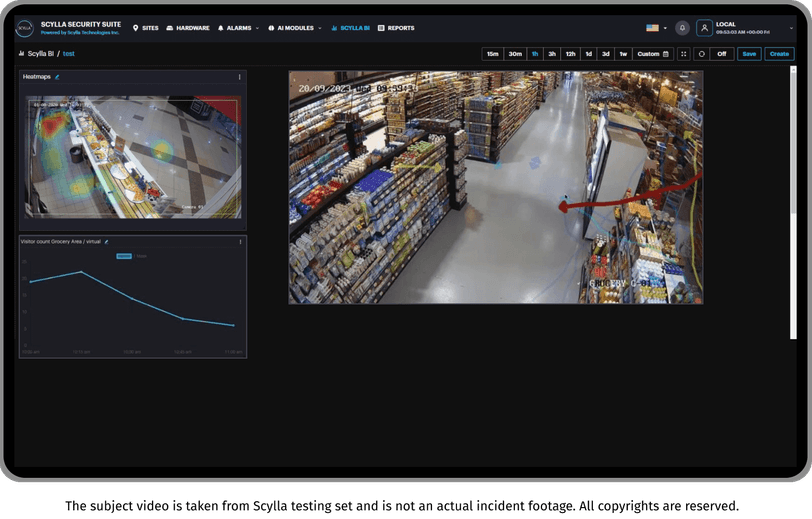
Task: Click the grocery aisle camera view
Action: click(x=496, y=188)
